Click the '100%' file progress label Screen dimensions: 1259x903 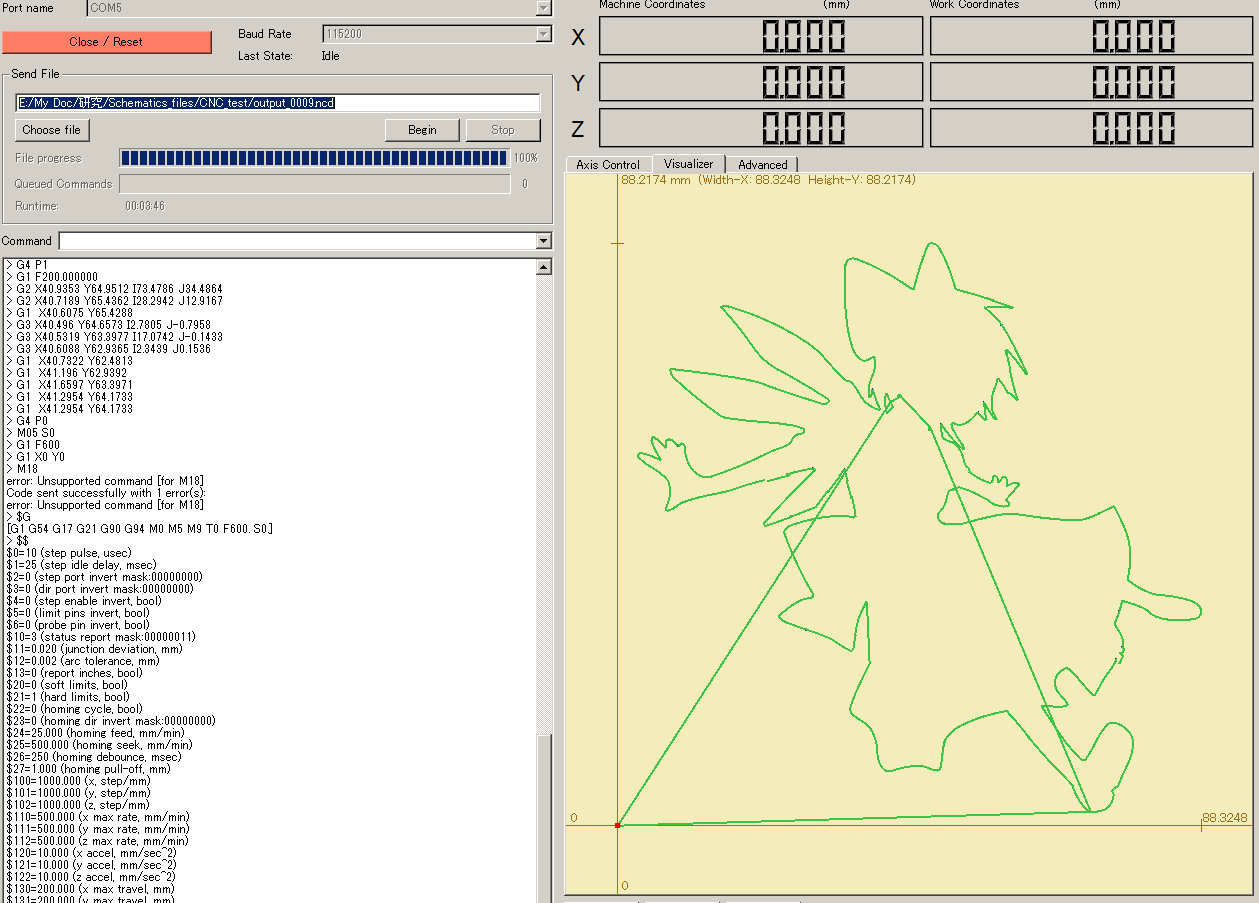(x=525, y=158)
